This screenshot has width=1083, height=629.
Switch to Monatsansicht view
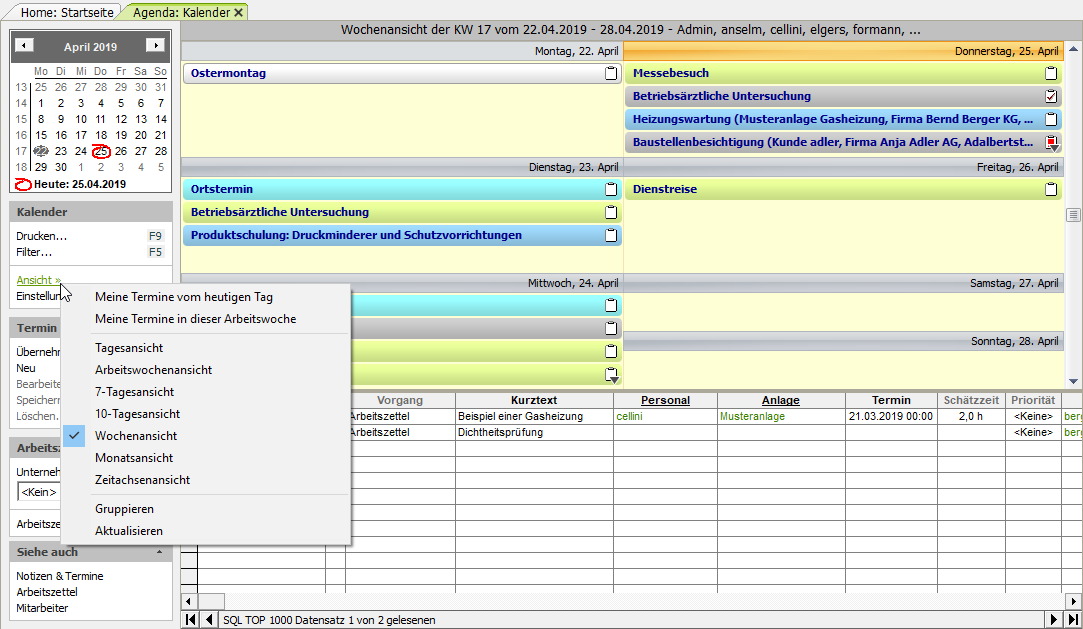pyautogui.click(x=135, y=458)
